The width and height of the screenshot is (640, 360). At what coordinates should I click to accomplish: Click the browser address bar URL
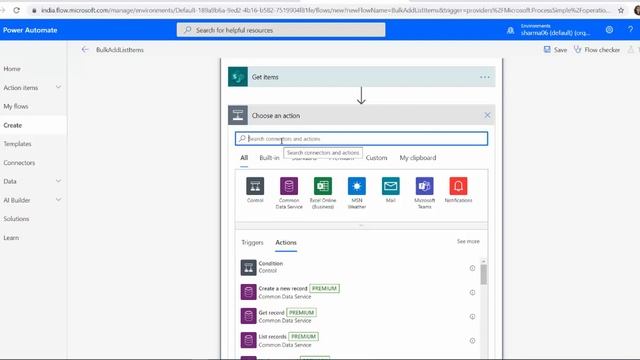click(324, 10)
